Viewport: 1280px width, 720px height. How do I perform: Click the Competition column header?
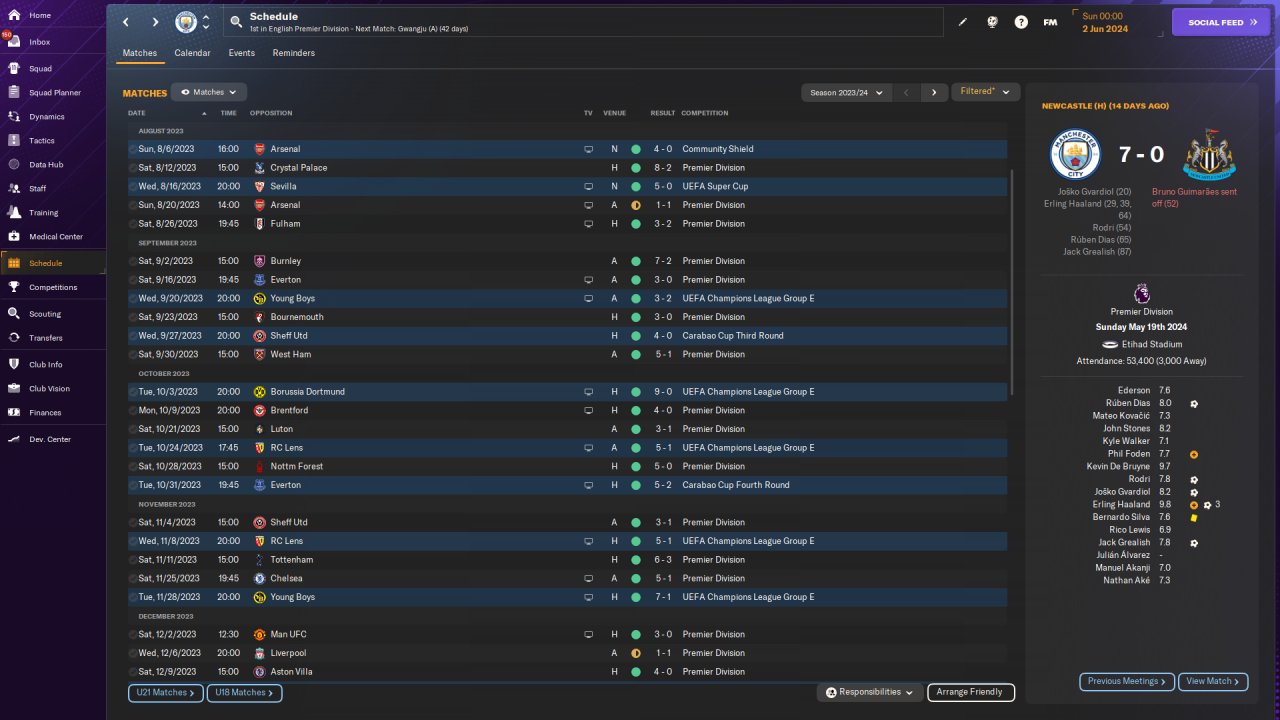(x=705, y=113)
